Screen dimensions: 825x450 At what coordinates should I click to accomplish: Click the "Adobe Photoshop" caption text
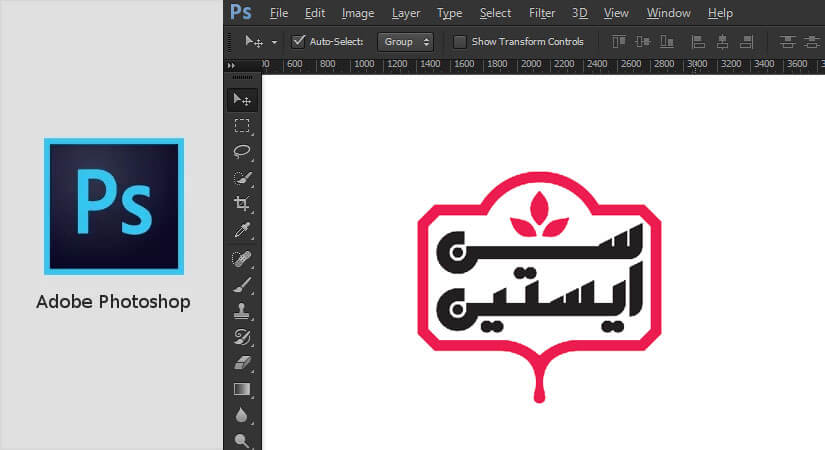coord(113,302)
